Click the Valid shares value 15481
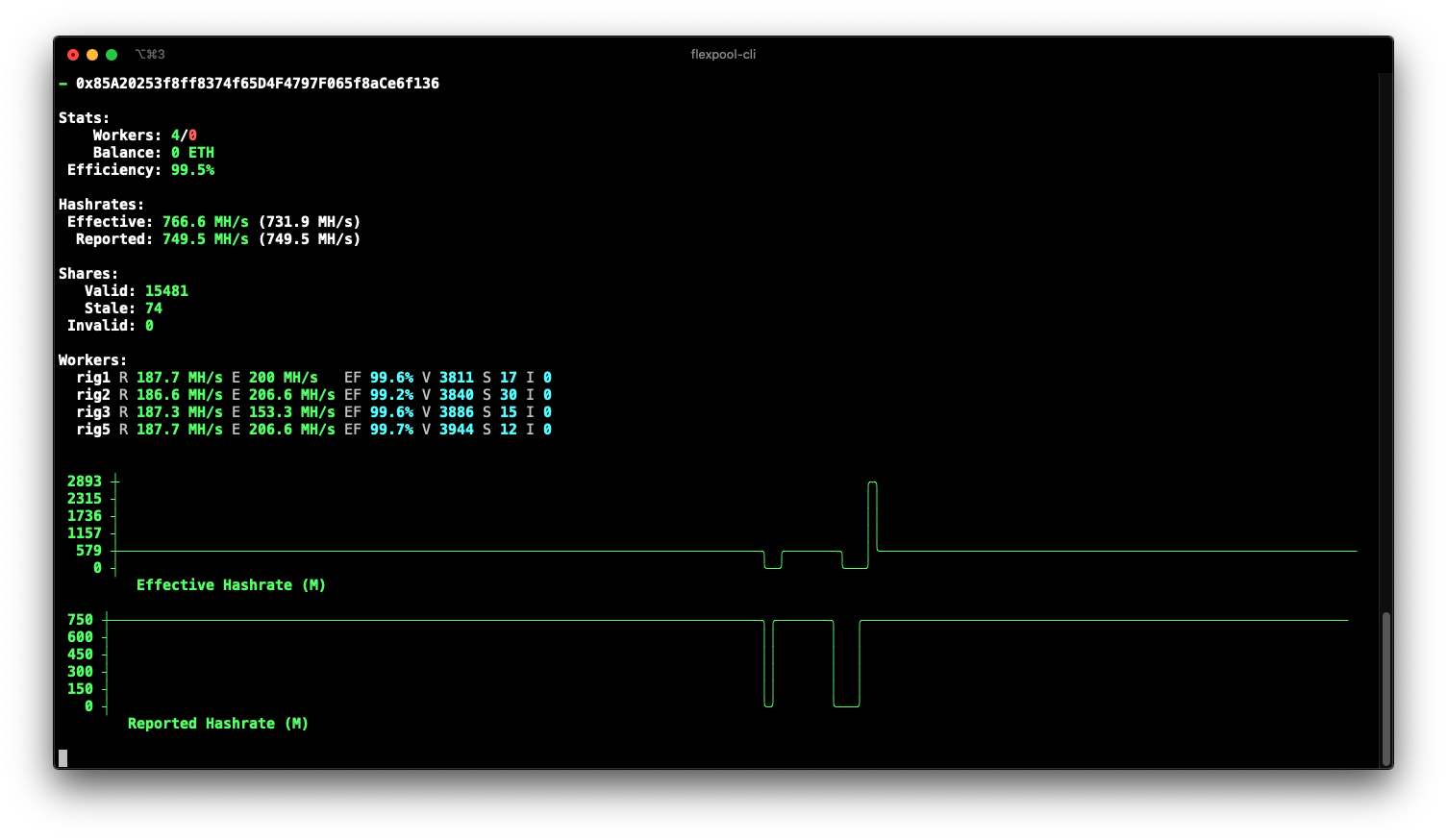 166,291
